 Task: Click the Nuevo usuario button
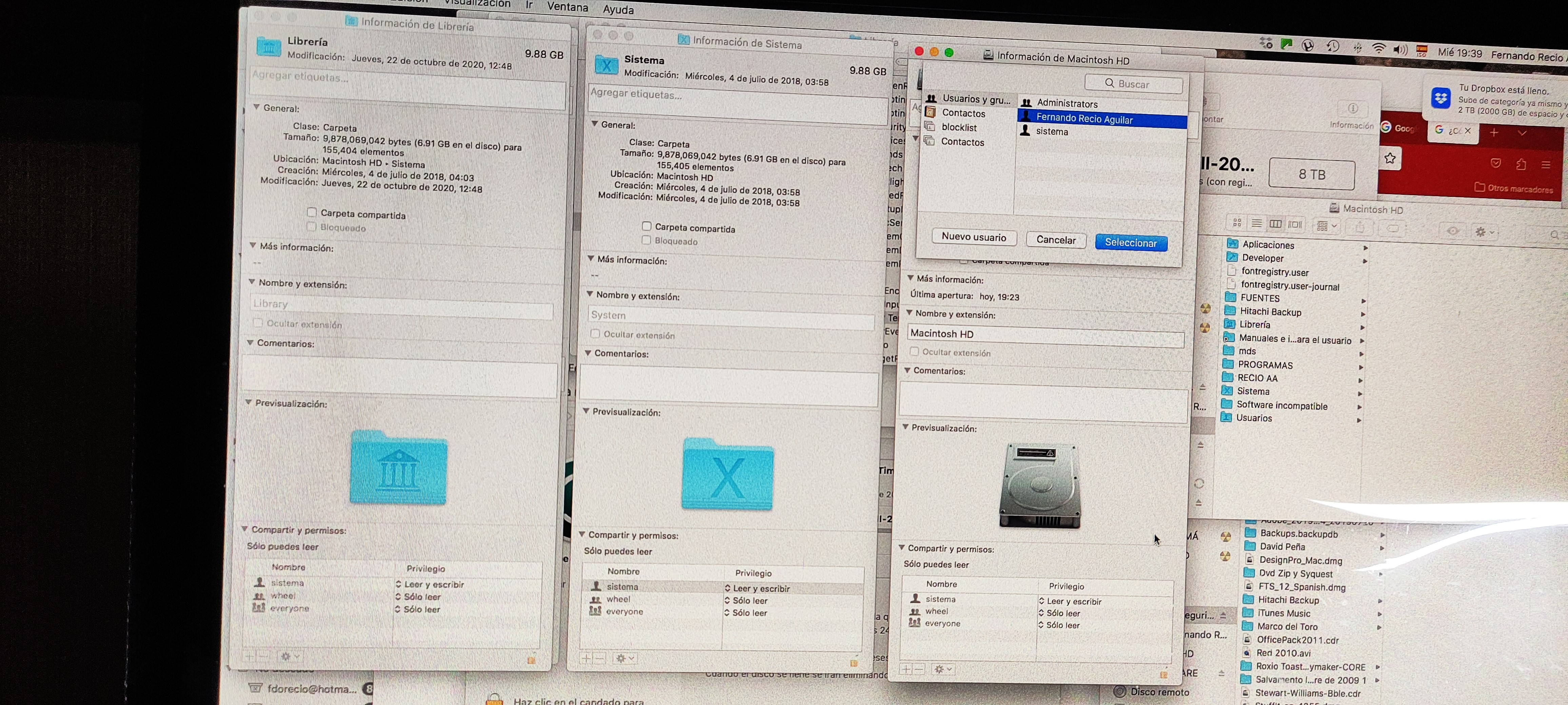(x=973, y=237)
